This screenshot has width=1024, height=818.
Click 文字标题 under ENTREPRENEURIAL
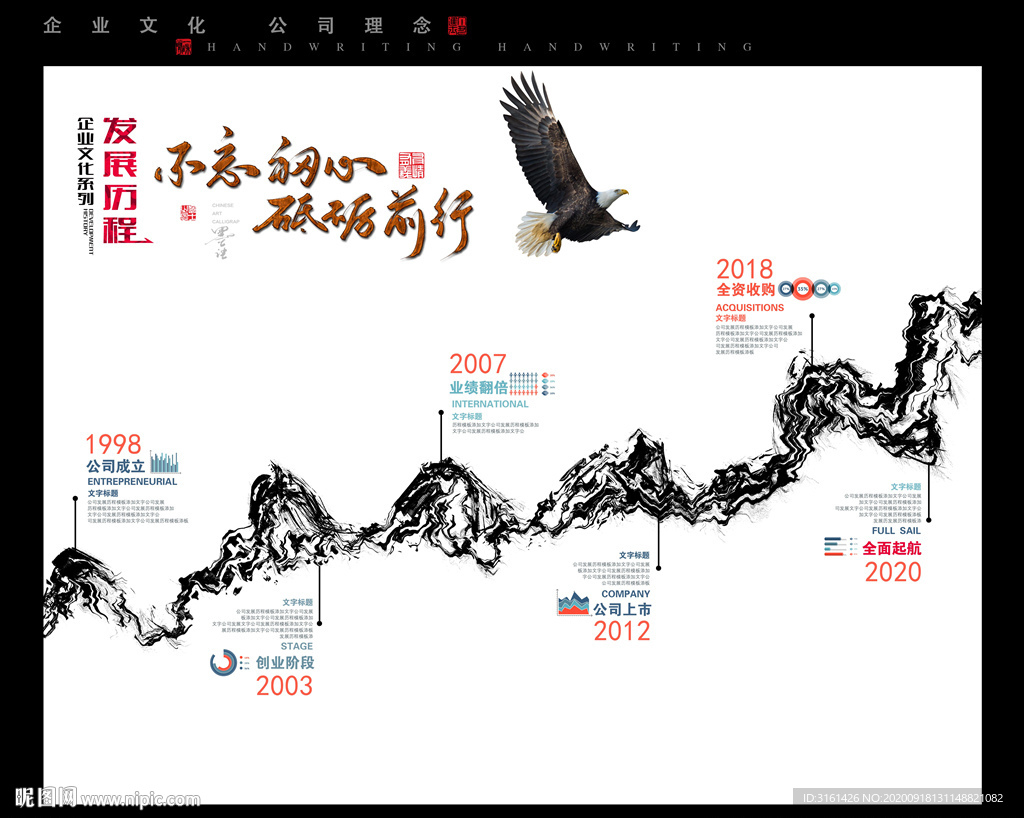click(x=103, y=494)
